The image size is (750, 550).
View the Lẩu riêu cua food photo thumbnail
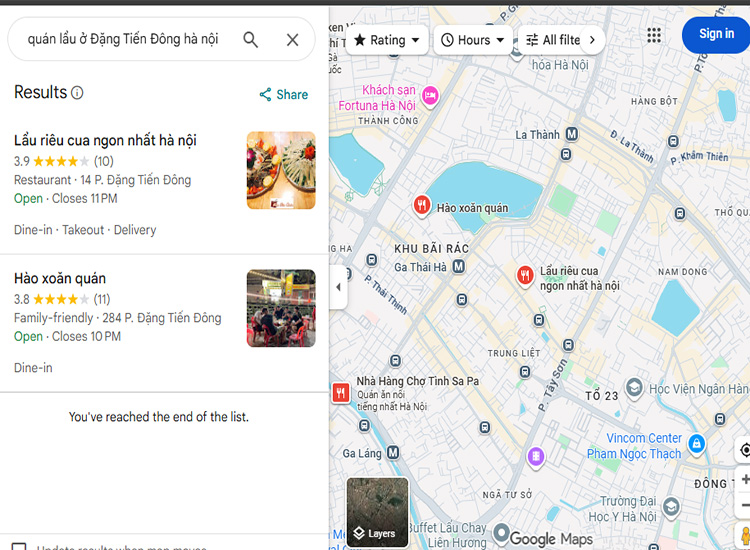[x=281, y=170]
